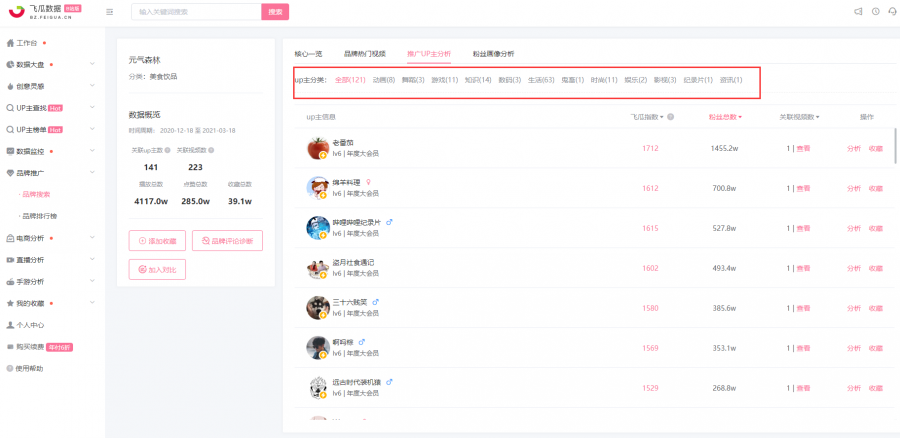Expand the 数据监控 sidebar menu
The width and height of the screenshot is (900, 438).
click(x=92, y=152)
